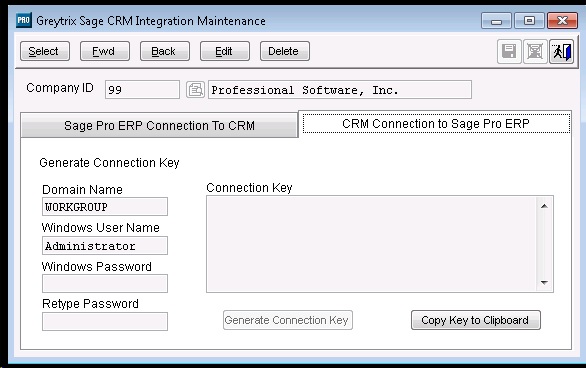Click the Retype Password label

[x=90, y=304]
